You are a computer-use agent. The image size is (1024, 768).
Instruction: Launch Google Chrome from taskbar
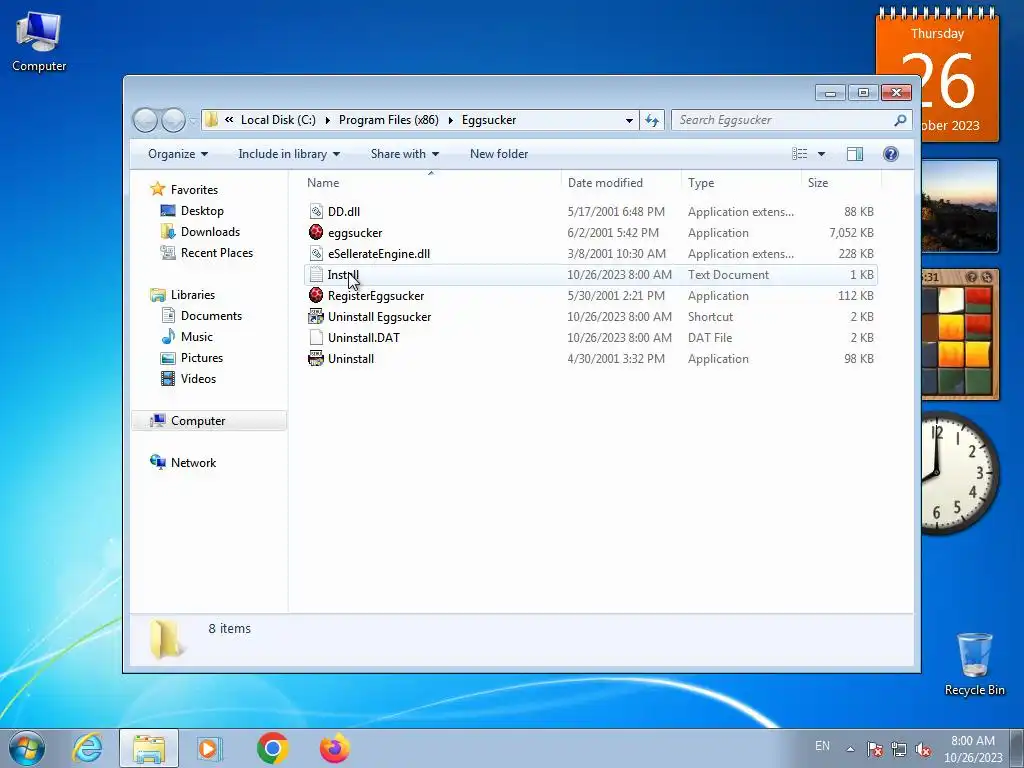coord(272,748)
